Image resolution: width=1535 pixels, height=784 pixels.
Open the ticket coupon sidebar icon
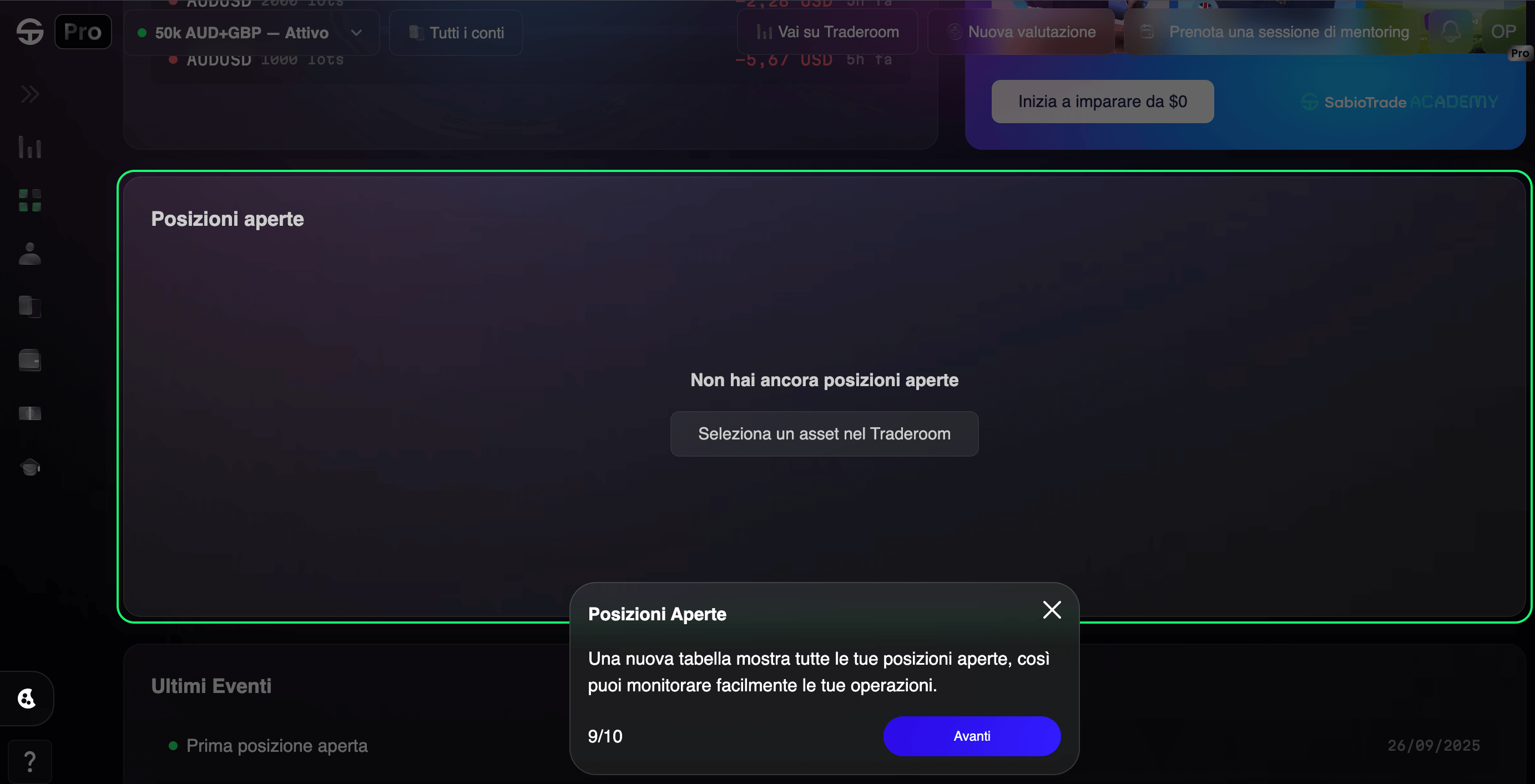pos(30,413)
